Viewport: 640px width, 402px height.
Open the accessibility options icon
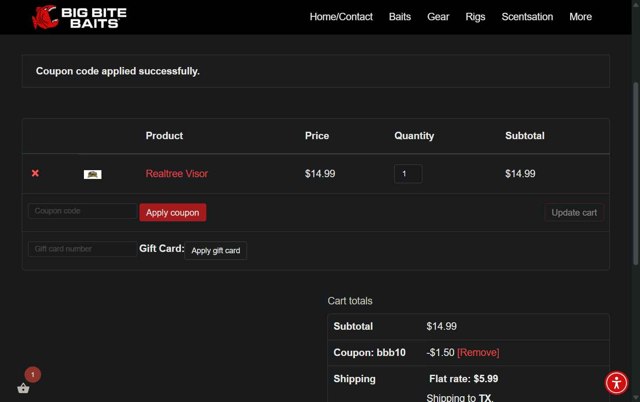pyautogui.click(x=616, y=383)
